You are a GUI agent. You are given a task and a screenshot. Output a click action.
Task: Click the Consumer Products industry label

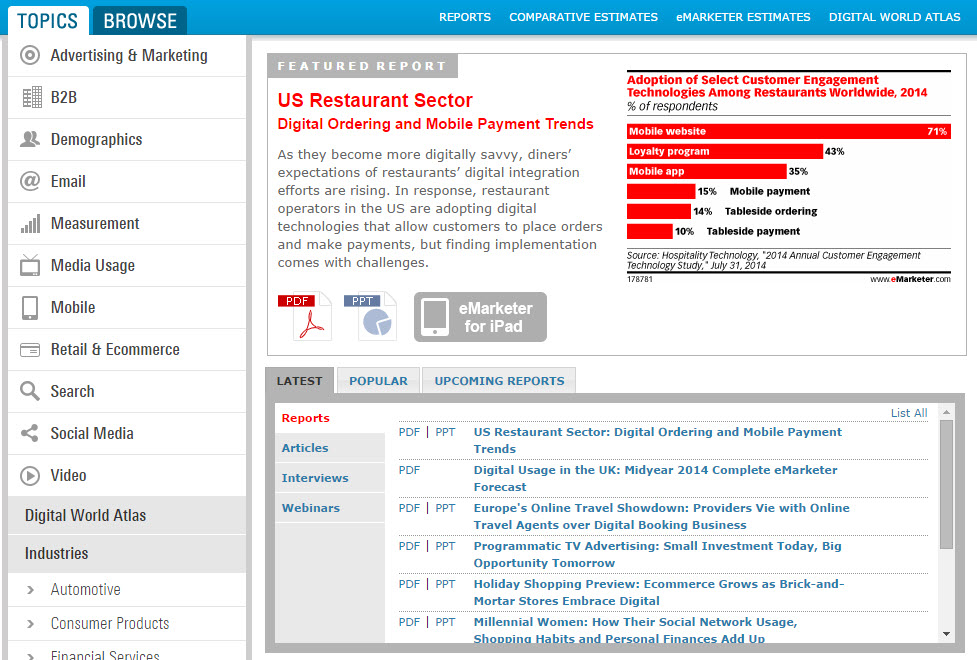pyautogui.click(x=110, y=623)
